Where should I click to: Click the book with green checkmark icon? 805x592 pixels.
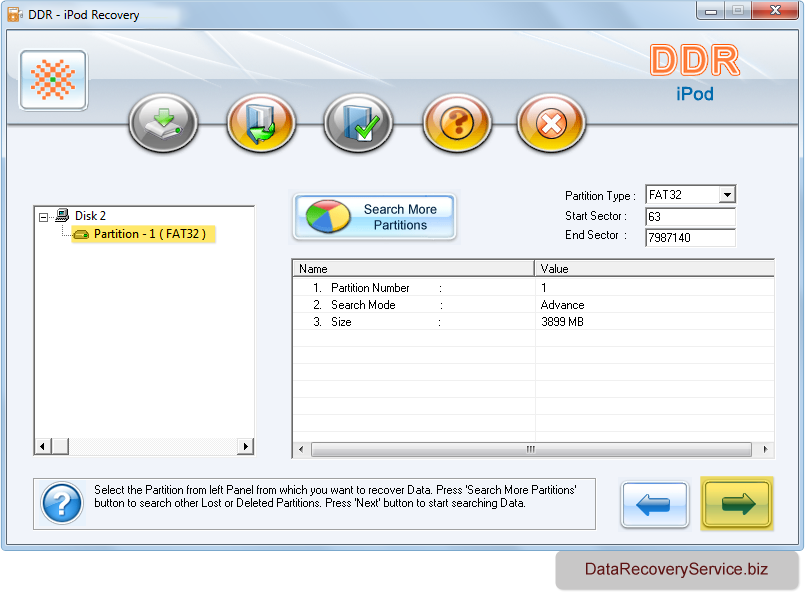(x=358, y=123)
